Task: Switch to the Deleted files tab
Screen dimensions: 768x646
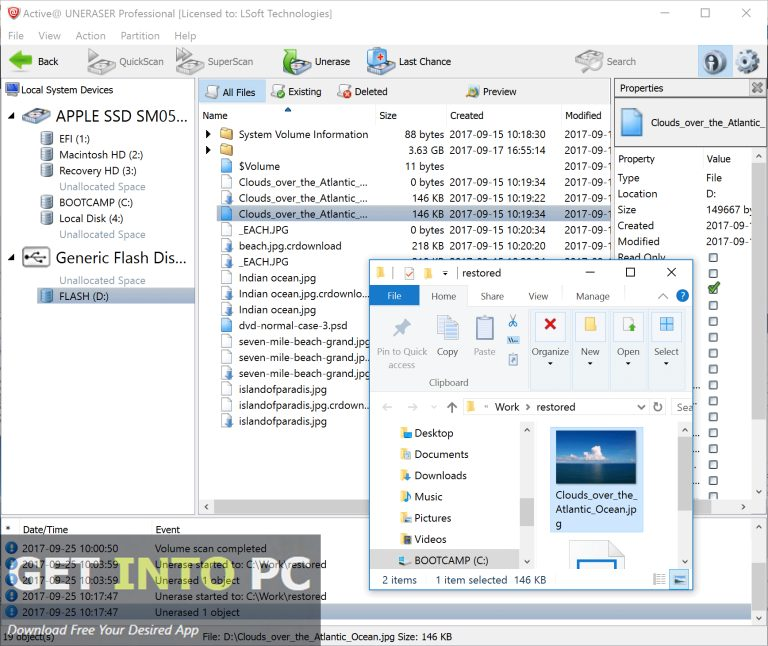Action: point(362,92)
